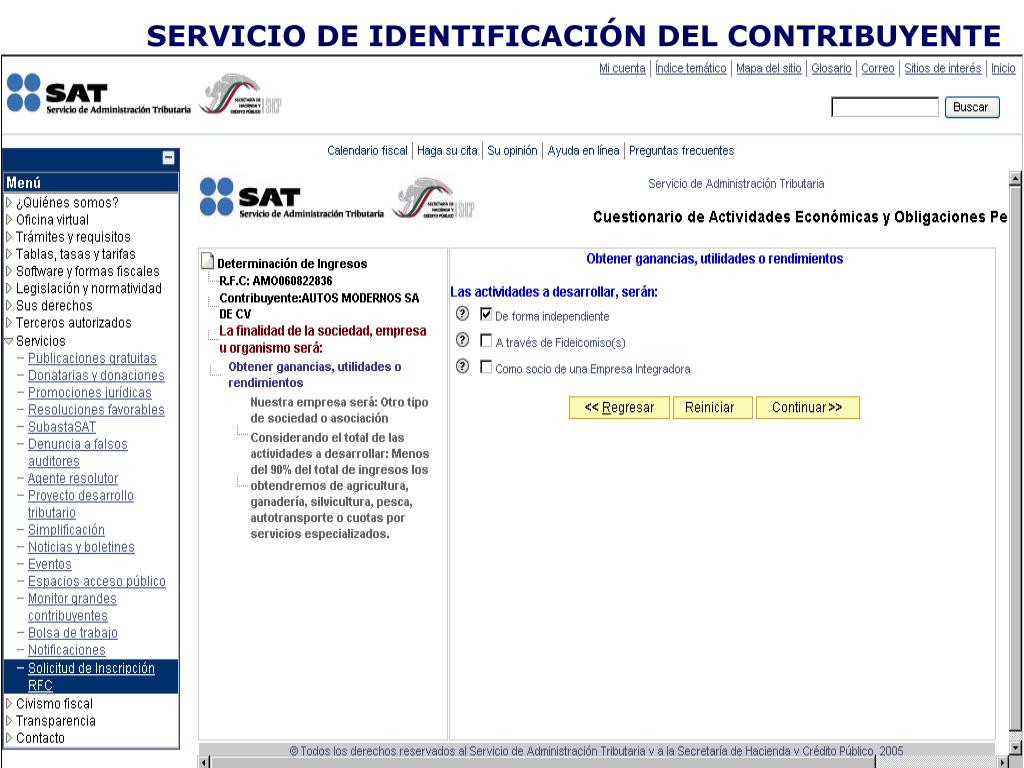Click horizontal scrollbar left arrow
The height and width of the screenshot is (768, 1024).
click(x=204, y=762)
